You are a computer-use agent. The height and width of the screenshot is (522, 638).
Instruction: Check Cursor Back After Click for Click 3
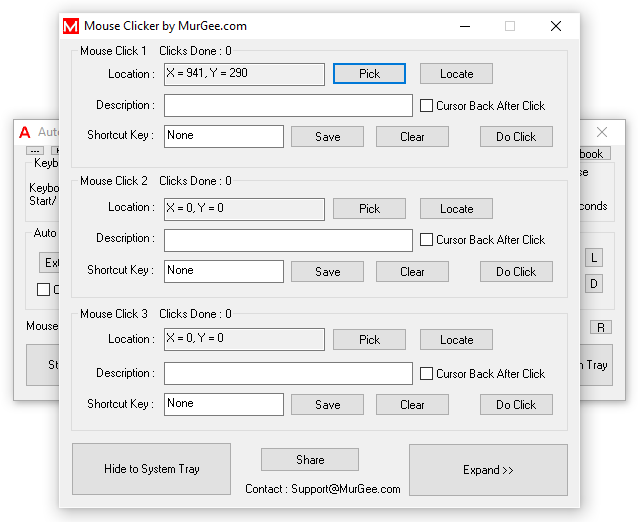coord(427,374)
